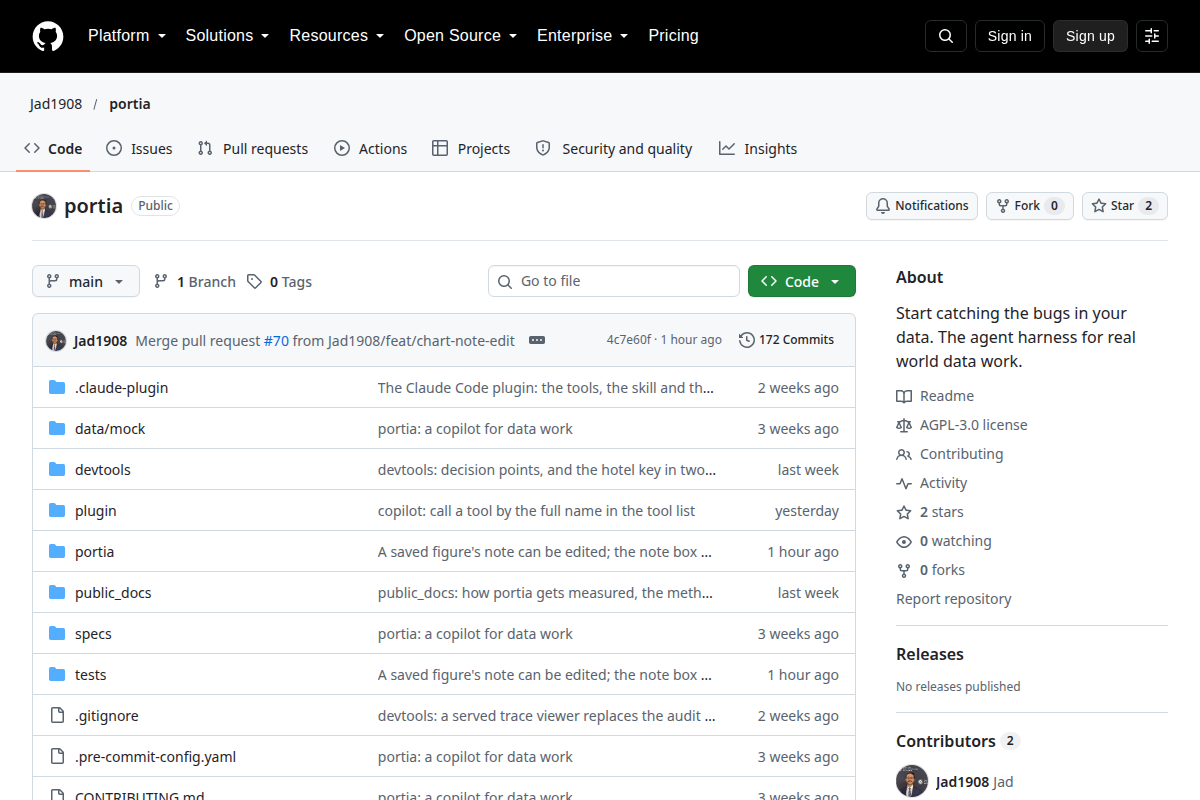Click the file icon beside .gitignore

pyautogui.click(x=57, y=716)
